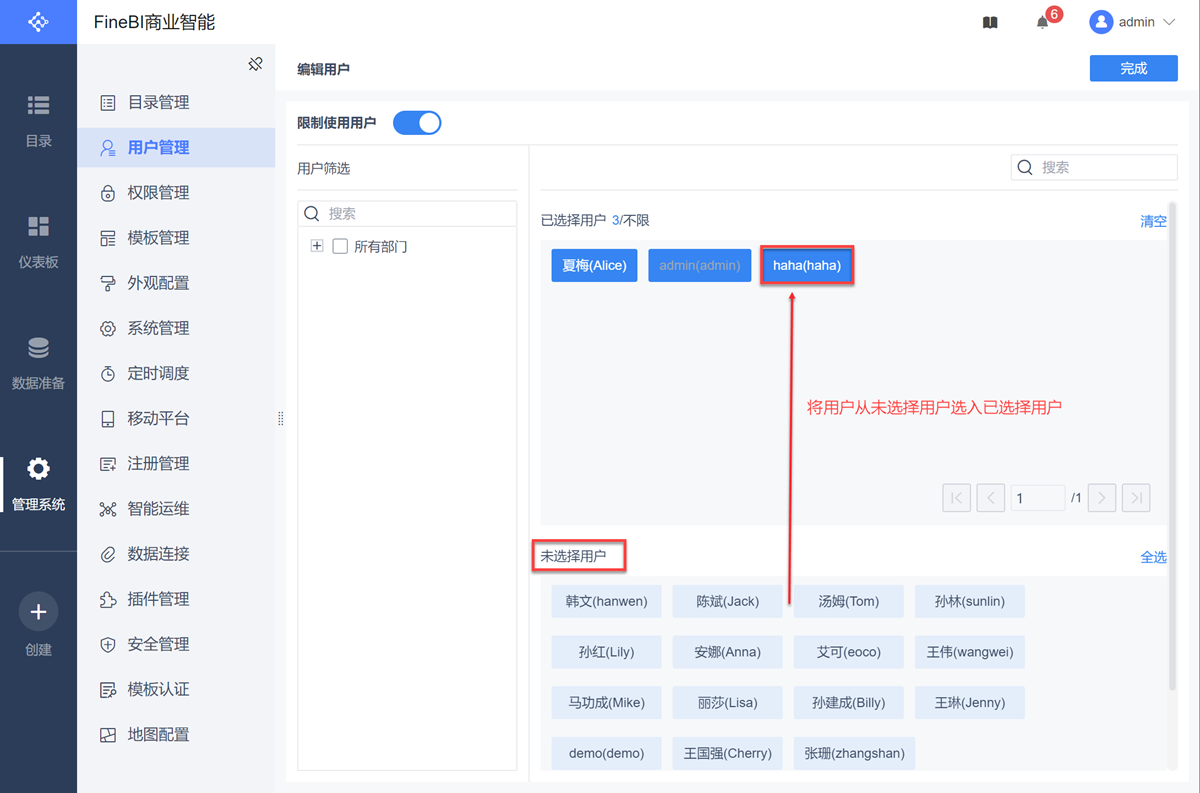Click the greyed admin(admin) user tag

[699, 266]
